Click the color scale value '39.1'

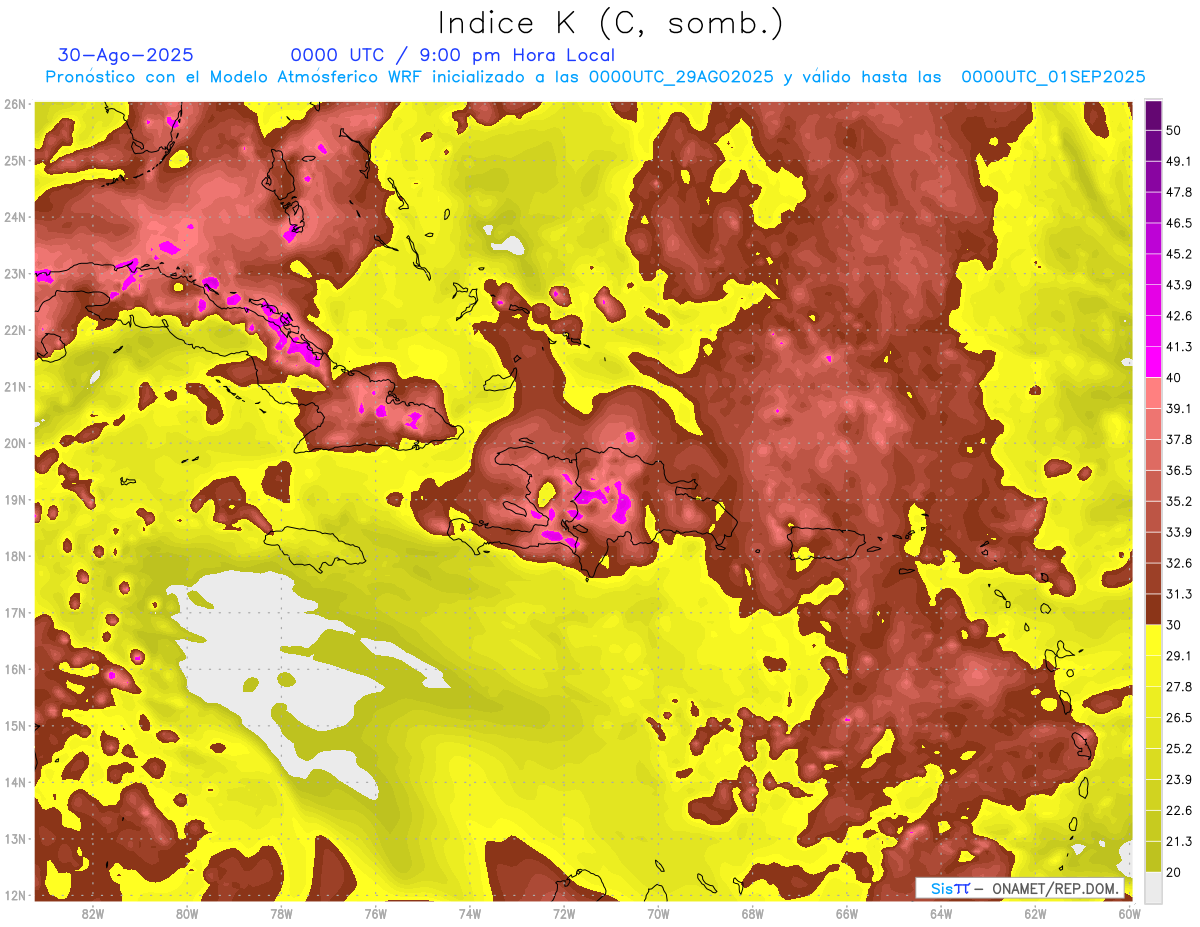pyautogui.click(x=1179, y=408)
